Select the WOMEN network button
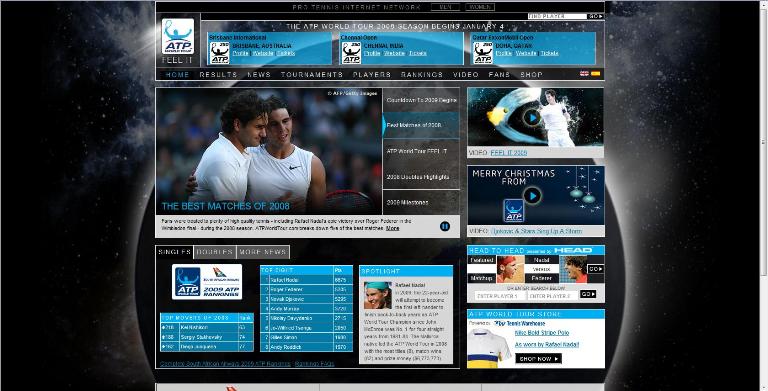This screenshot has height=391, width=768. click(480, 7)
